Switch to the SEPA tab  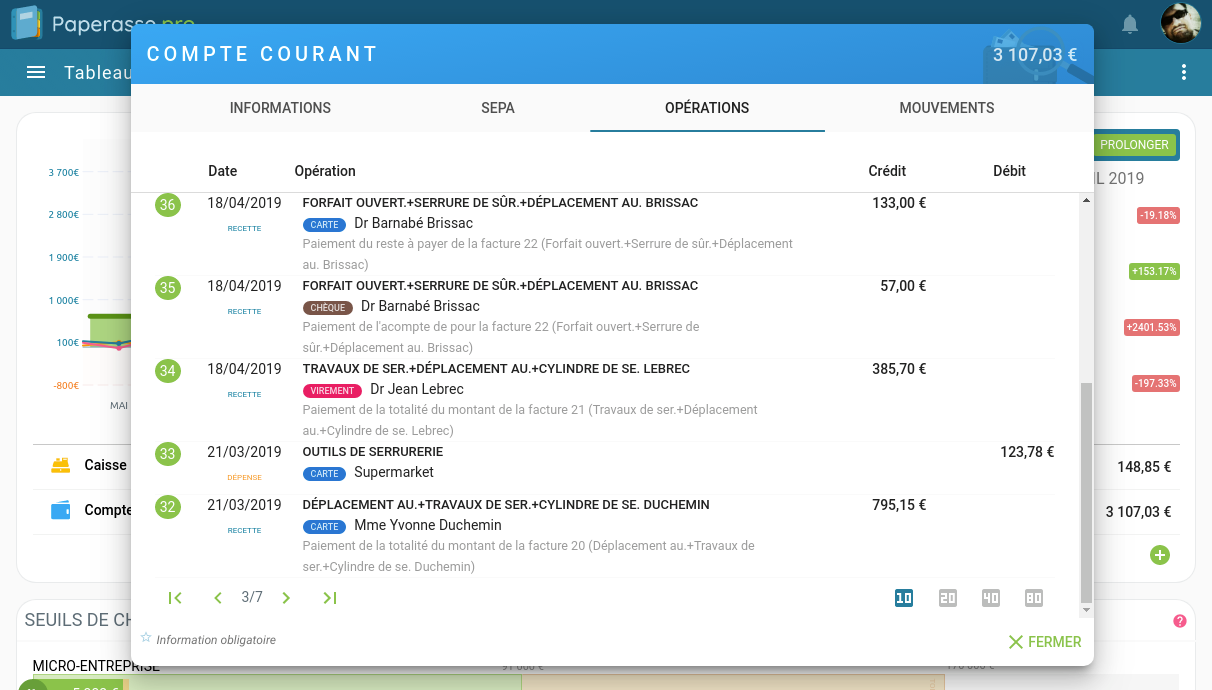[x=497, y=108]
